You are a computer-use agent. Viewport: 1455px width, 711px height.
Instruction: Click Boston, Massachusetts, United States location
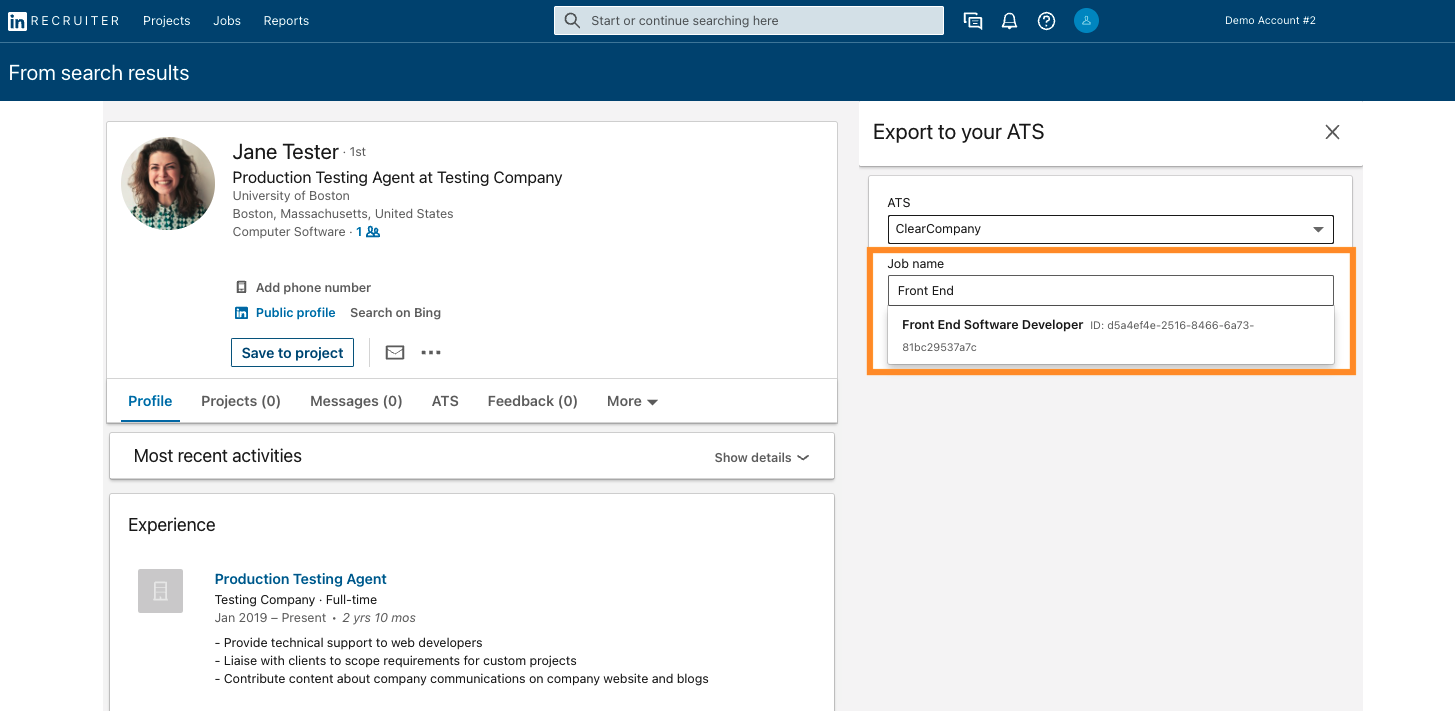343,214
